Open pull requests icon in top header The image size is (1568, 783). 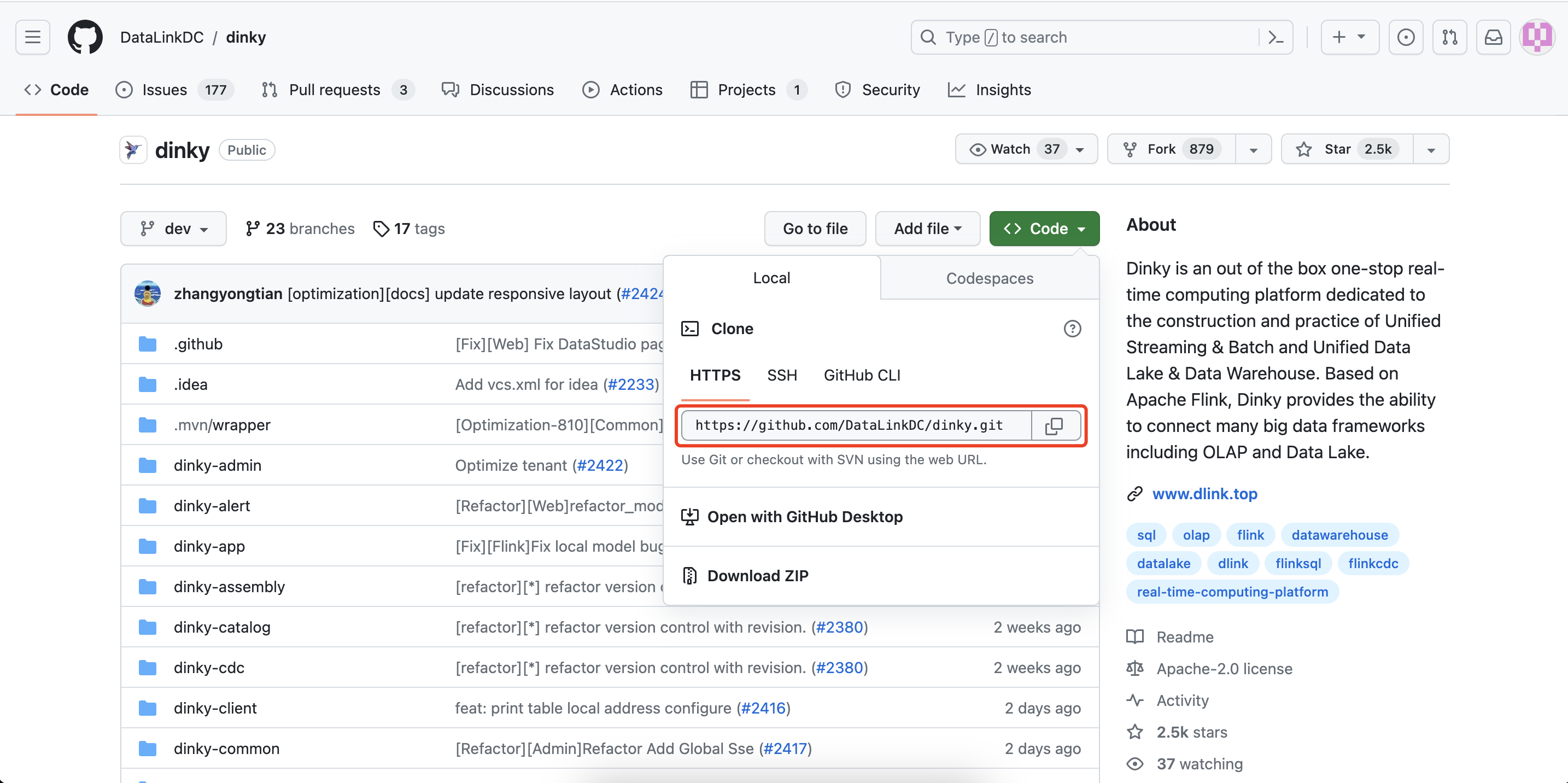coord(1449,37)
